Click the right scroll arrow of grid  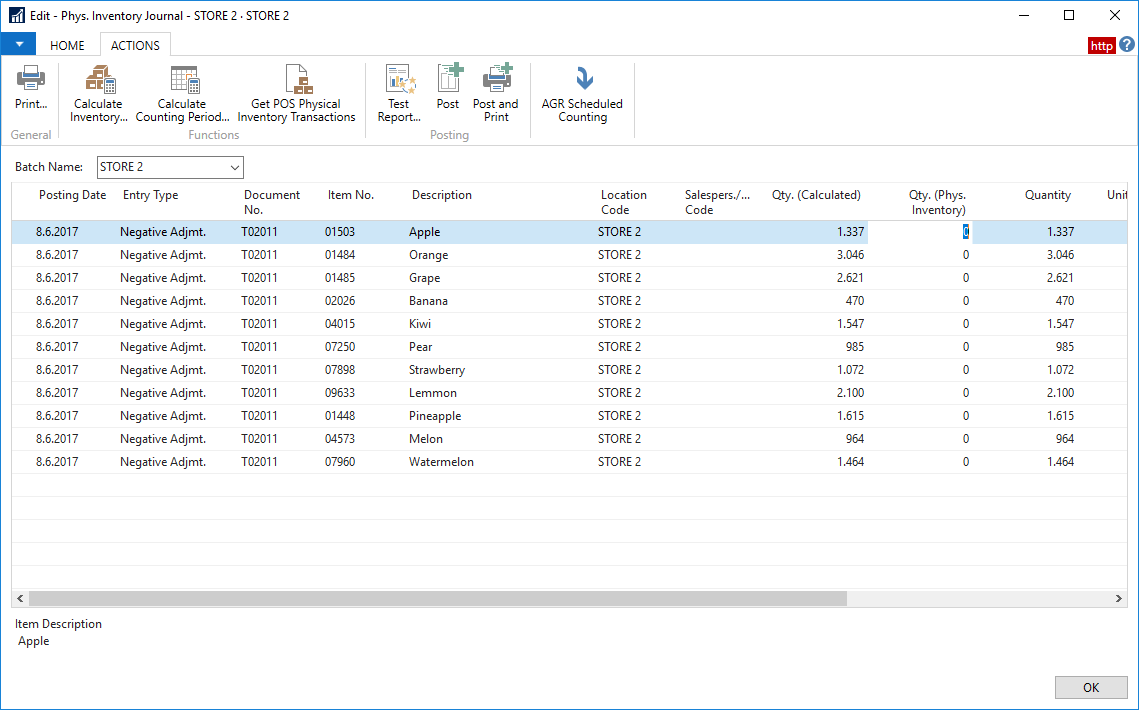tap(1119, 598)
